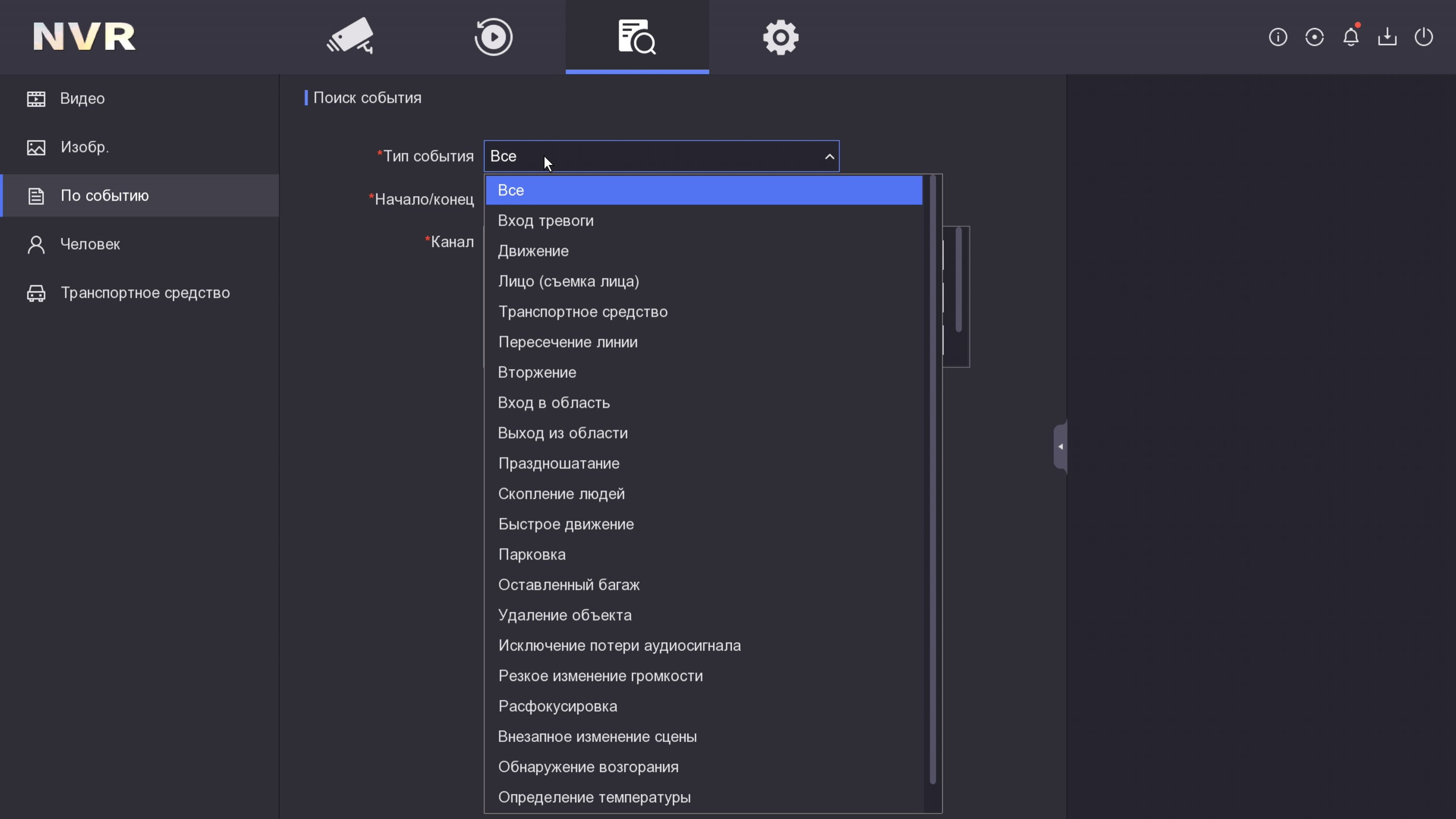Image resolution: width=1456 pixels, height=819 pixels.
Task: Choose Вход тревоги event type
Action: pyautogui.click(x=704, y=220)
